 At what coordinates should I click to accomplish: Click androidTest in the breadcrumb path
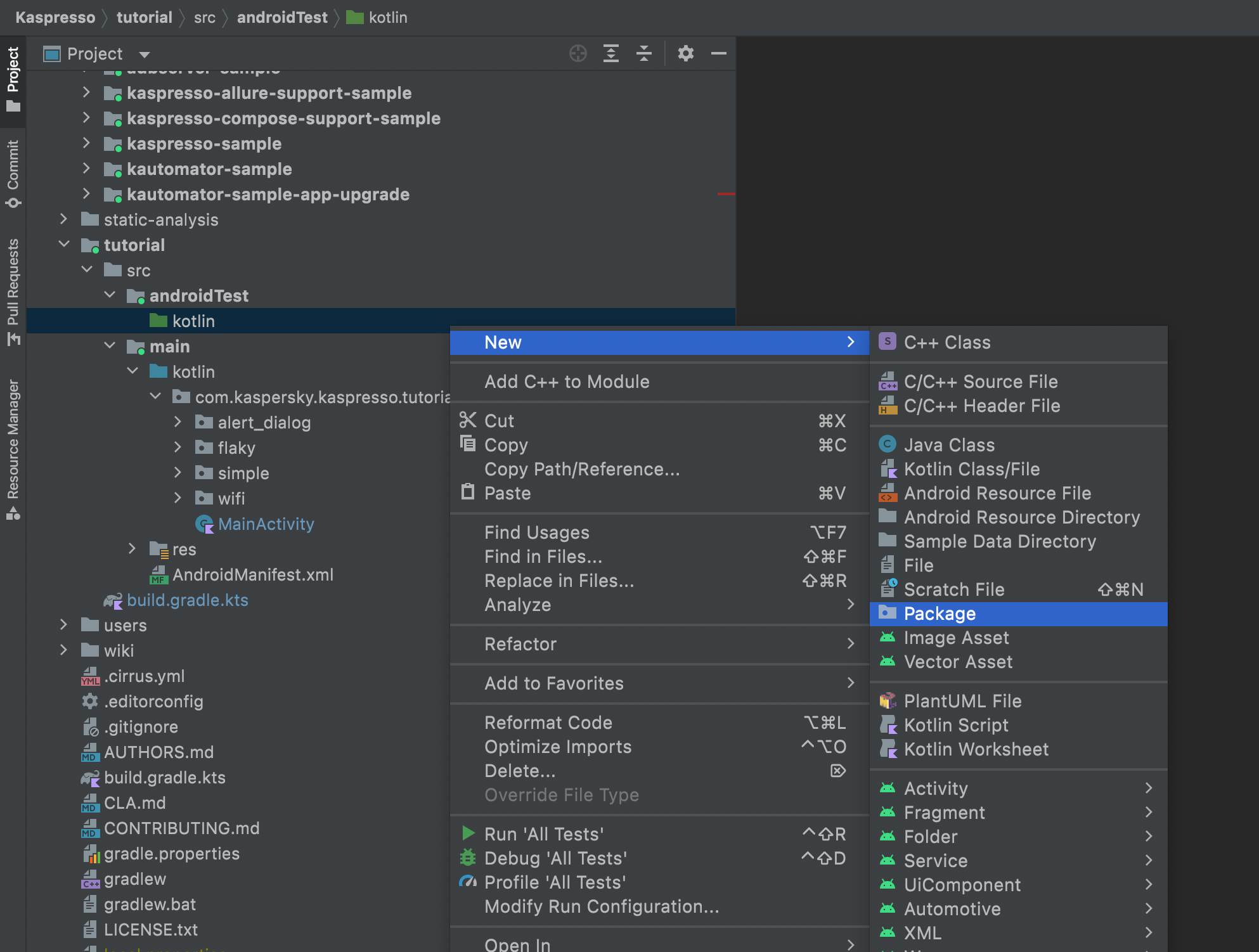tap(282, 18)
